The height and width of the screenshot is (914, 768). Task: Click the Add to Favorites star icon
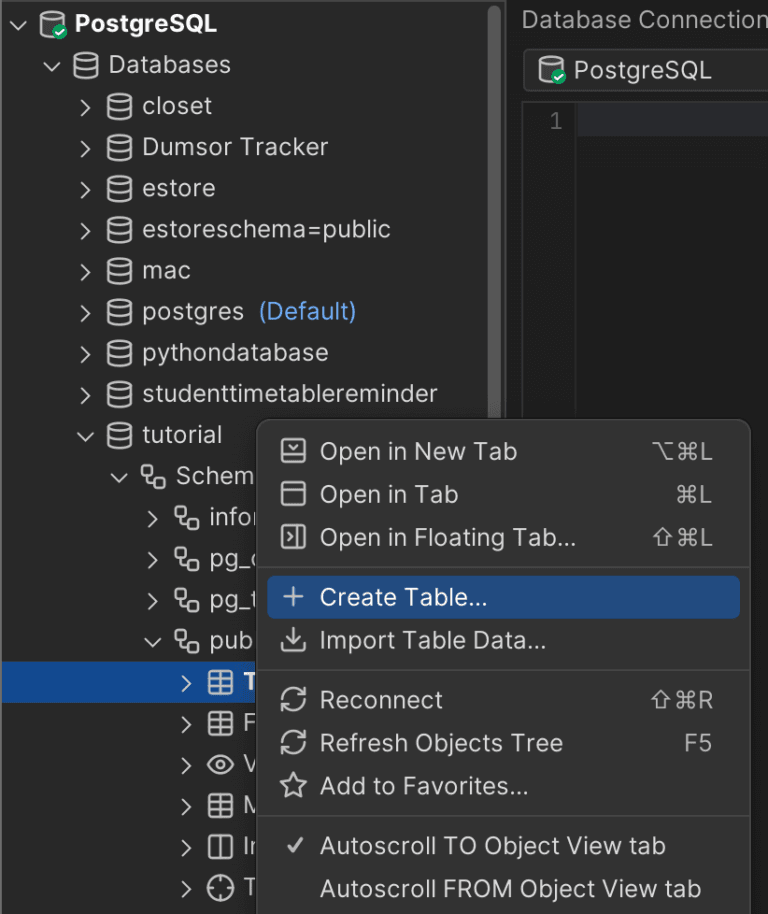coord(293,787)
